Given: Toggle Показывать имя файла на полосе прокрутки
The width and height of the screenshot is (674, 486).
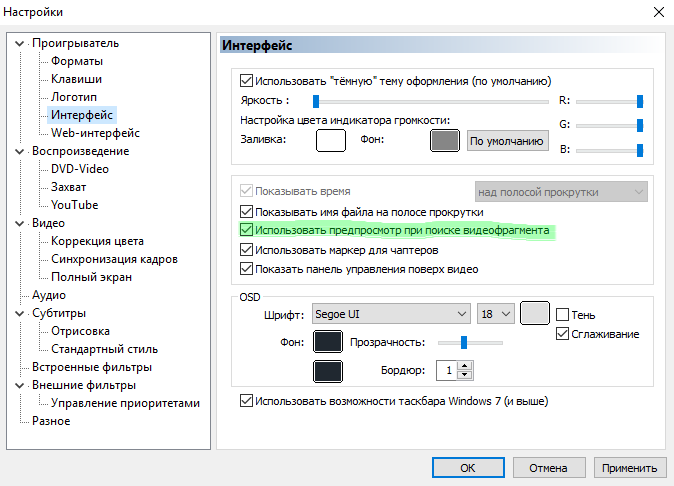Looking at the screenshot, I should click(247, 212).
